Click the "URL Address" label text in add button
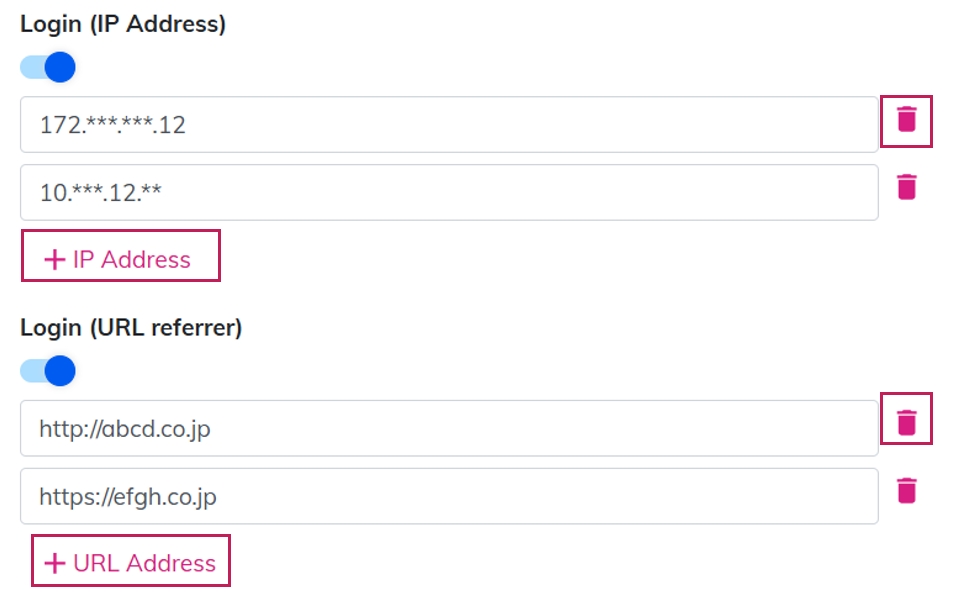Viewport: 955px width, 595px height. 144,564
